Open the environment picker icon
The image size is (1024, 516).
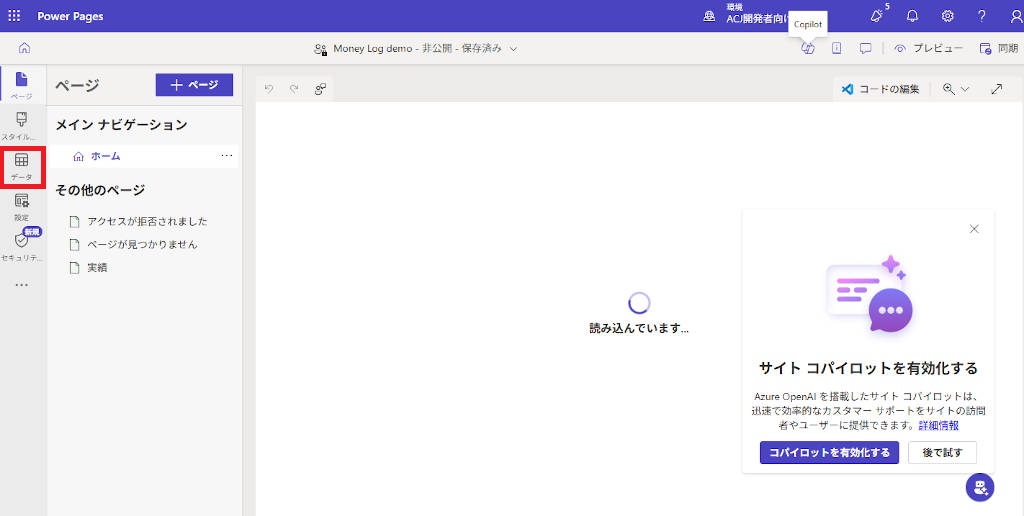pyautogui.click(x=709, y=16)
